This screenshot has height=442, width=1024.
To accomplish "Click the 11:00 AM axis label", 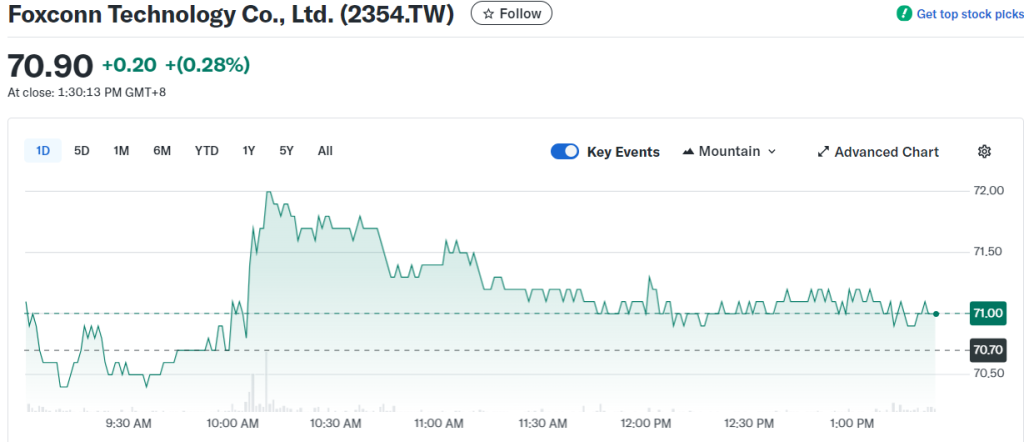I will click(x=439, y=424).
